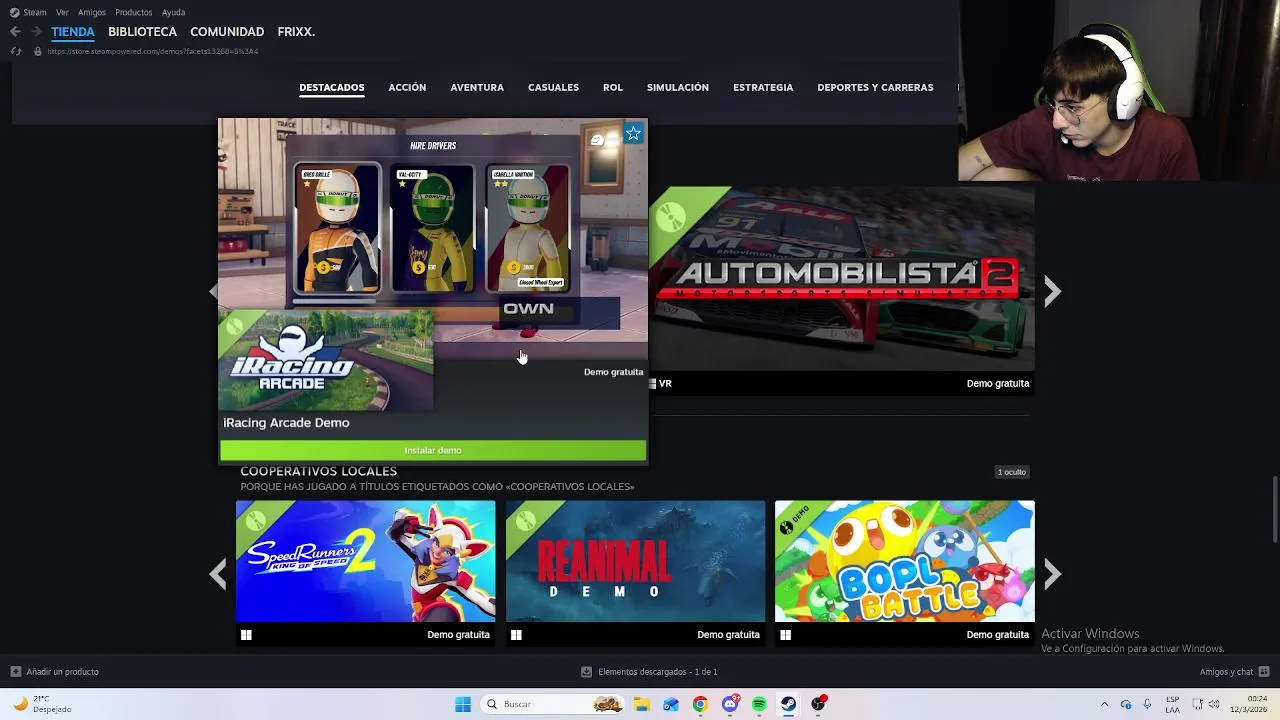1280x720 pixels.
Task: Select ROL category tab
Action: pos(613,87)
